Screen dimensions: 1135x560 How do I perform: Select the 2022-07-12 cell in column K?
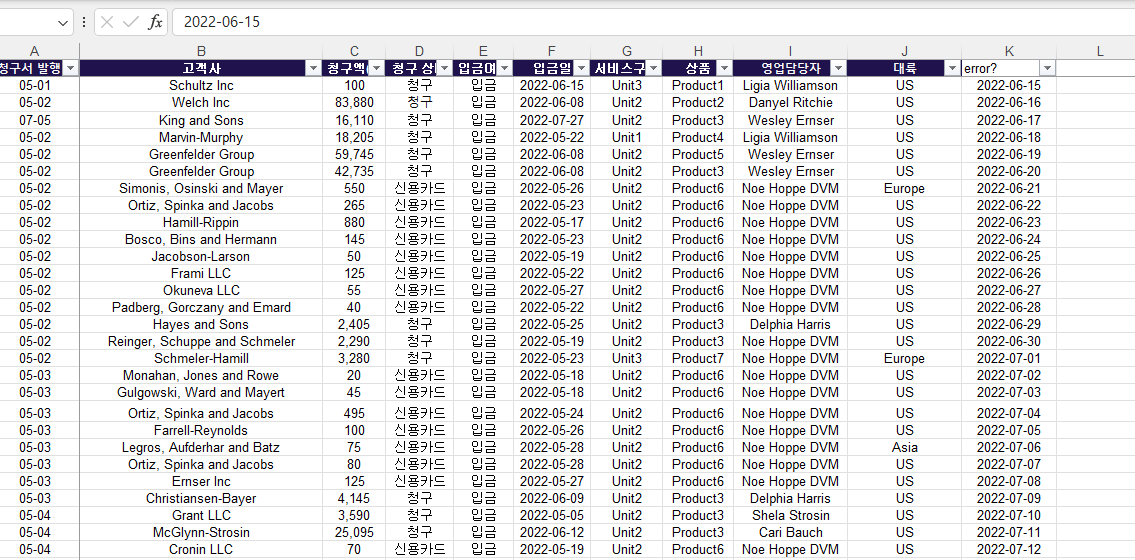(1009, 549)
